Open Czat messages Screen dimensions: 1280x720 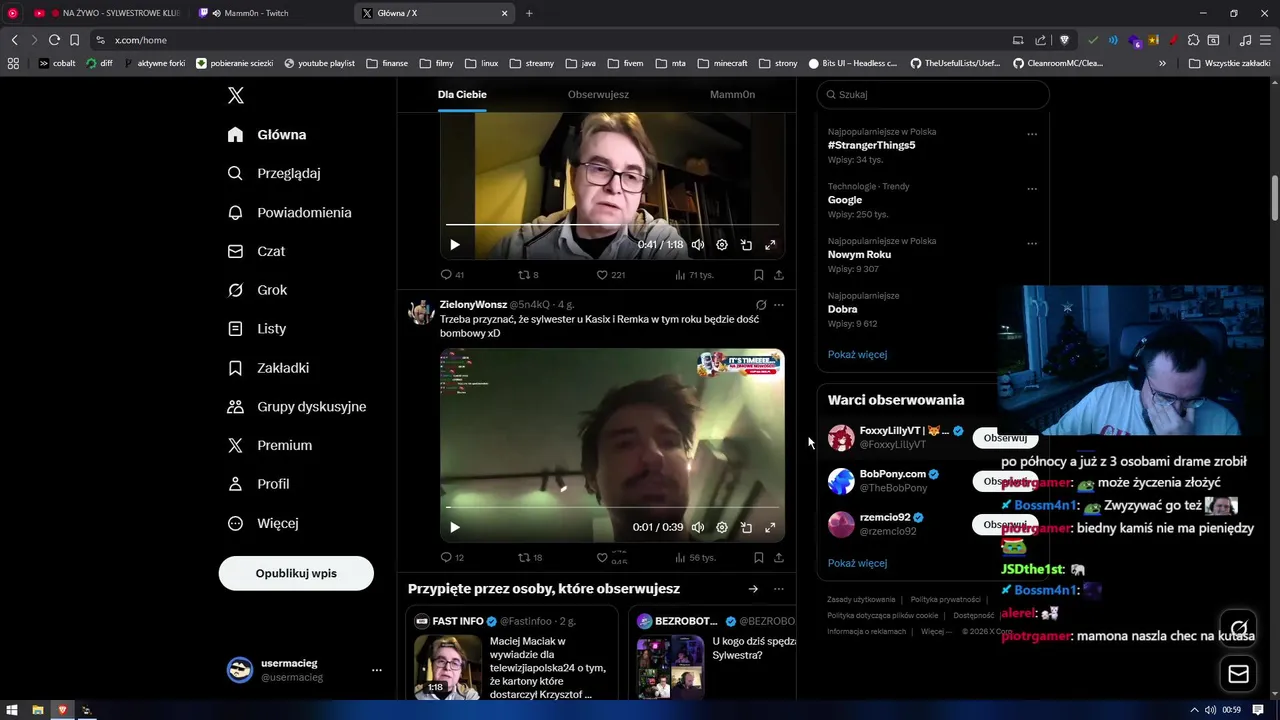pyautogui.click(x=256, y=251)
